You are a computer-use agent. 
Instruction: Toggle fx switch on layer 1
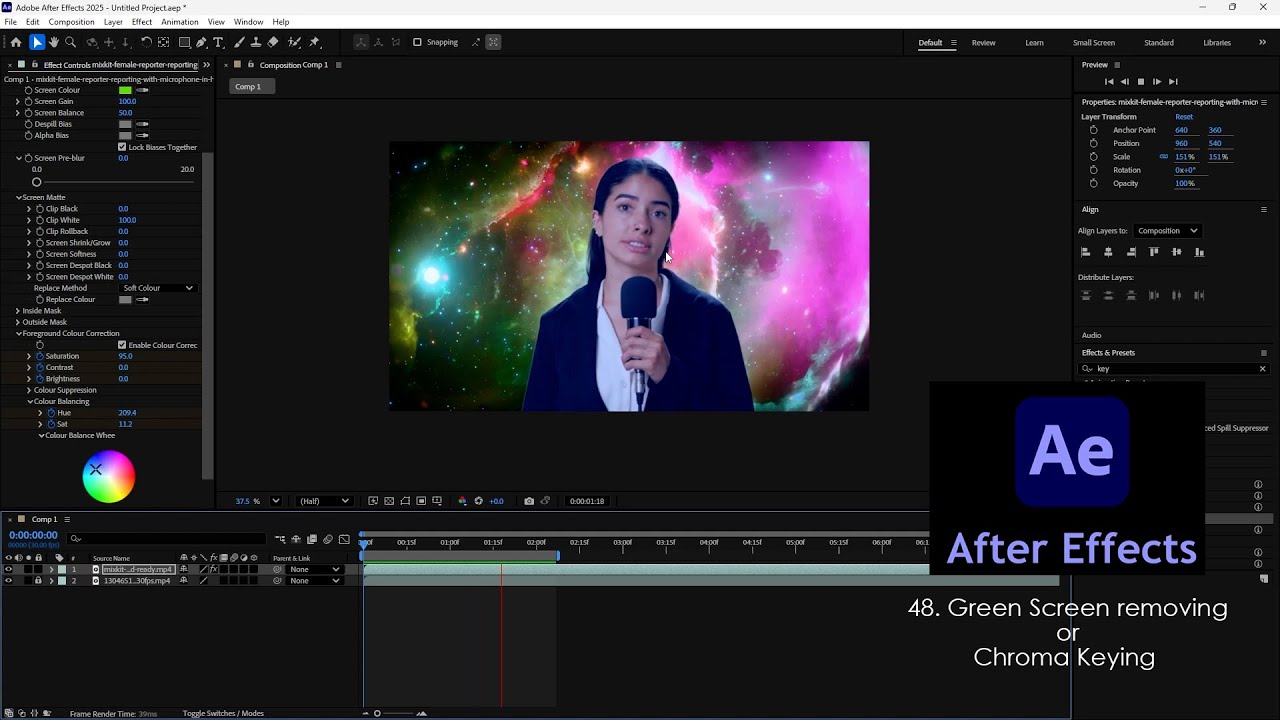click(214, 569)
